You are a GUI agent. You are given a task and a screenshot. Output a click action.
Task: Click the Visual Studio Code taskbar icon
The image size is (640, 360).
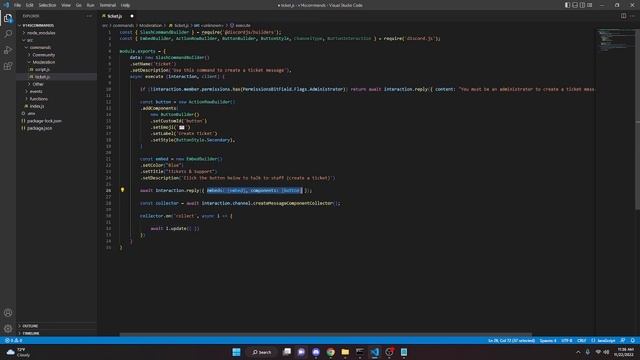click(374, 352)
